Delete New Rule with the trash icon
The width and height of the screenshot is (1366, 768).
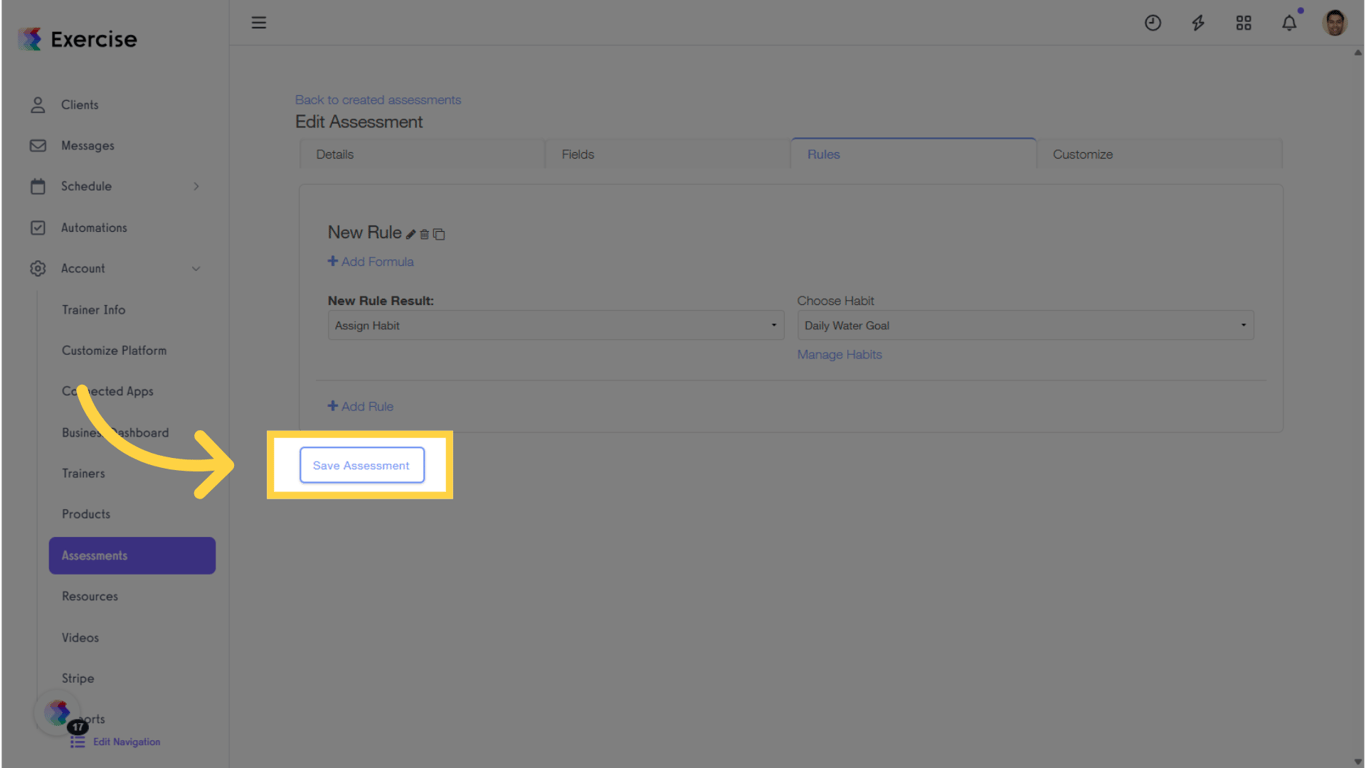424,233
